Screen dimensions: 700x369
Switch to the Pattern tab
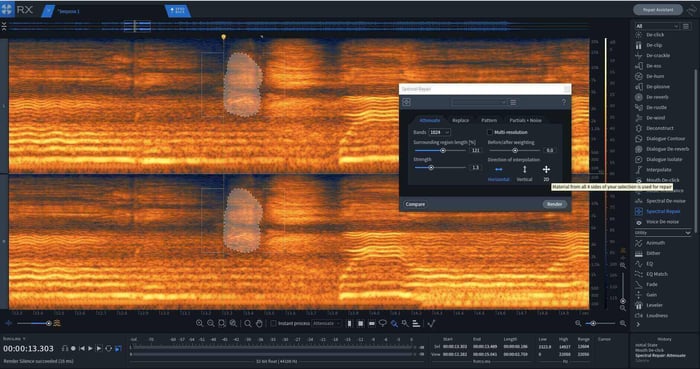pos(489,120)
